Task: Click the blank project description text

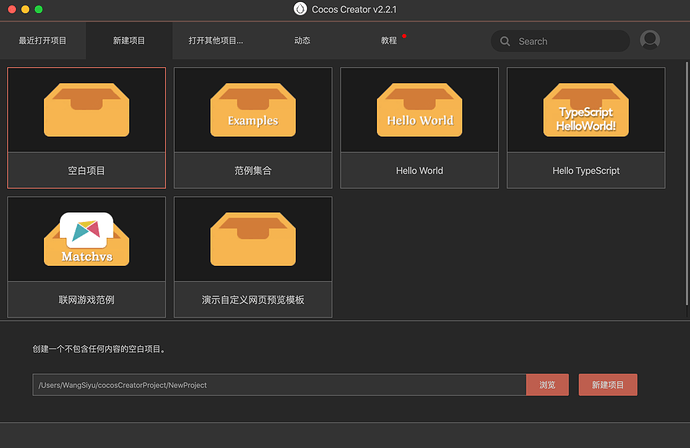Action: [99, 349]
